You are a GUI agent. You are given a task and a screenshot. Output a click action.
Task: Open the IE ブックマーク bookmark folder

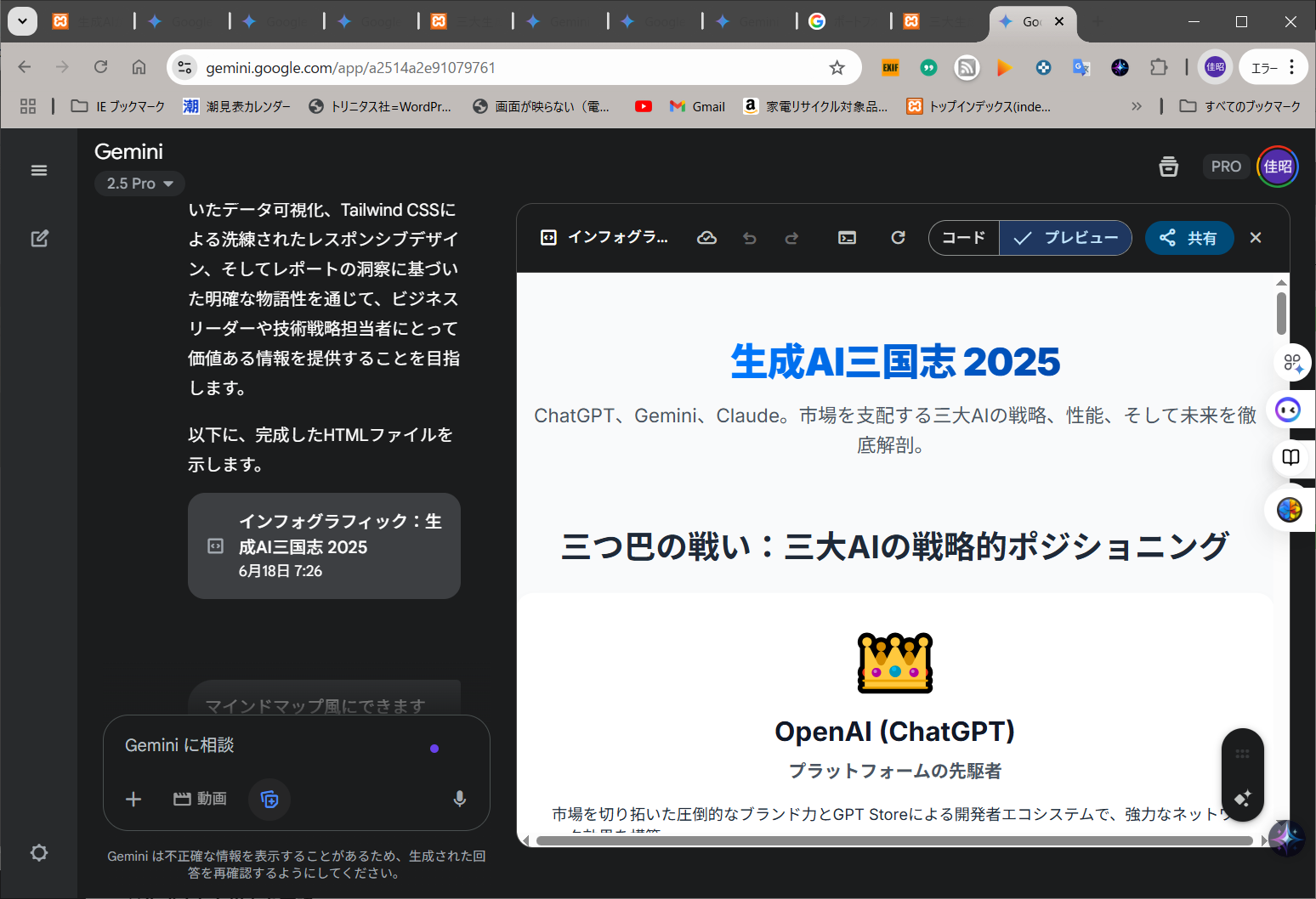coord(117,106)
